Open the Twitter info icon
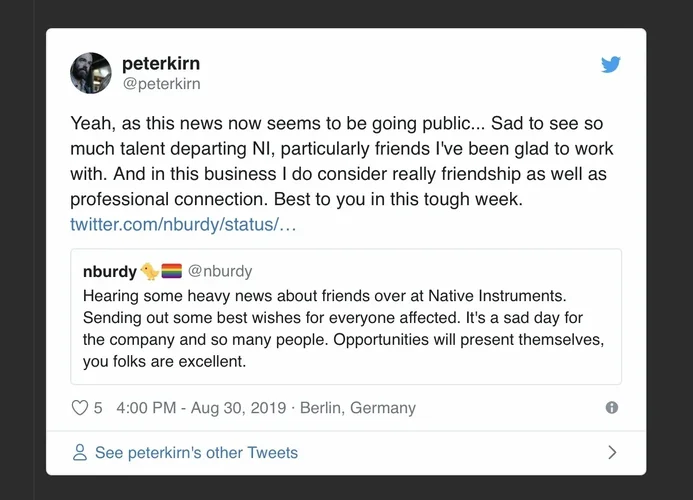 [612, 408]
